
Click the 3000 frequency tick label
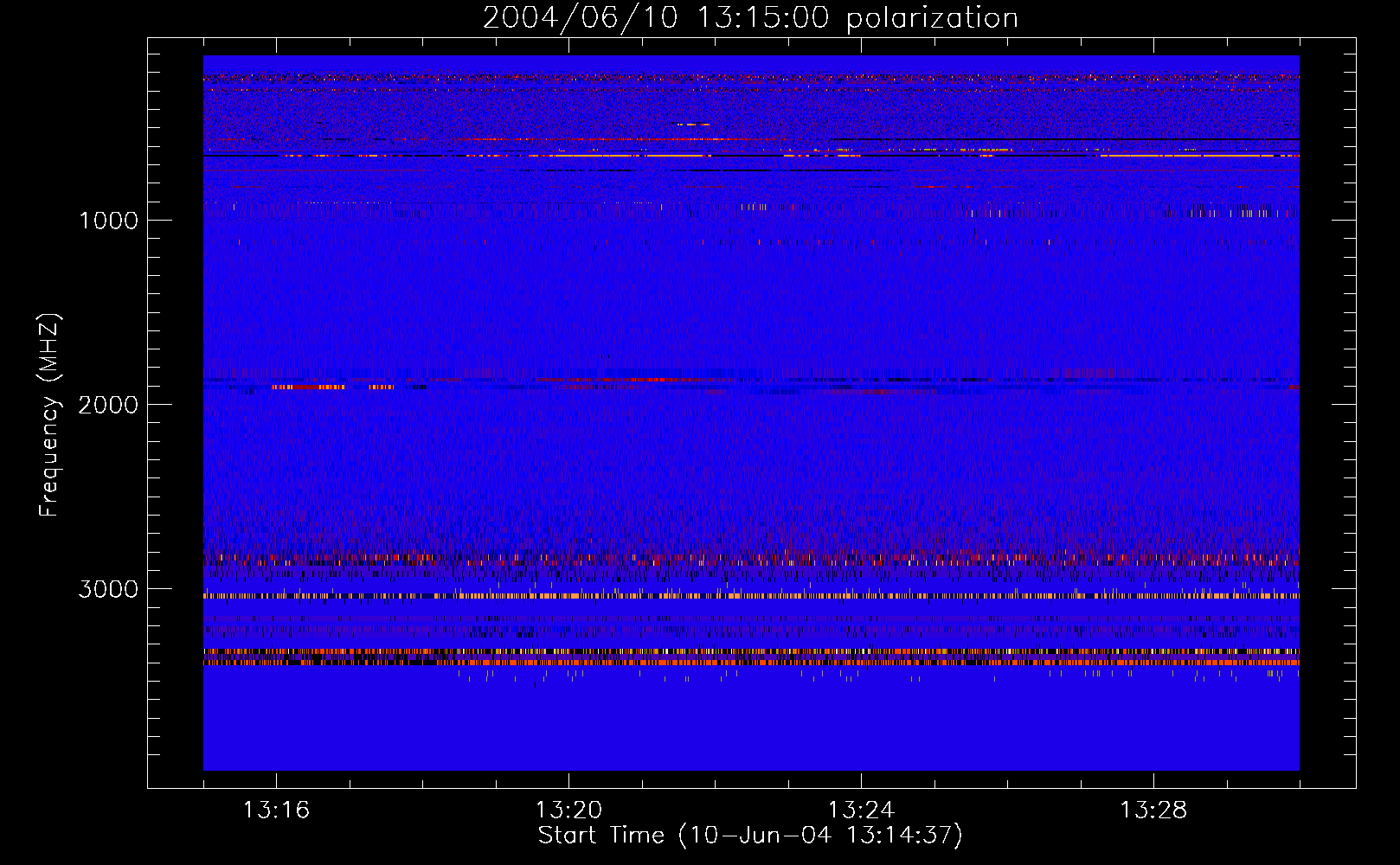point(109,589)
